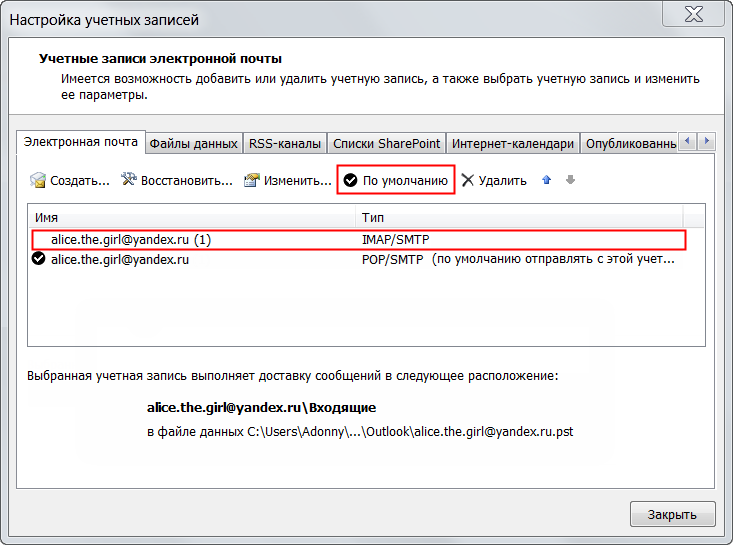Set account as default with По умолчанию
This screenshot has width=733, height=545.
coord(396,181)
